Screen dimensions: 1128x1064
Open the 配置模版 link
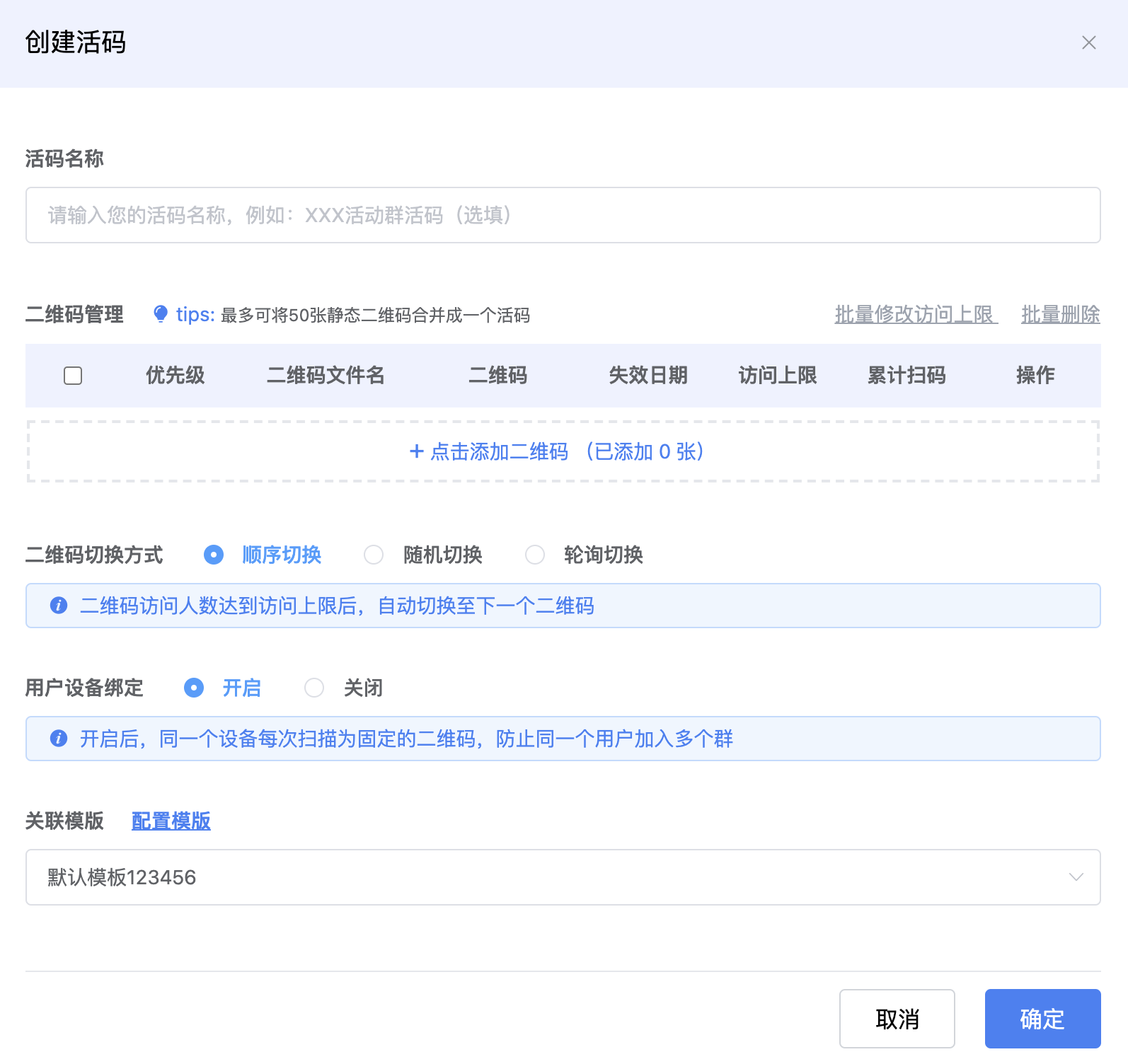(171, 821)
